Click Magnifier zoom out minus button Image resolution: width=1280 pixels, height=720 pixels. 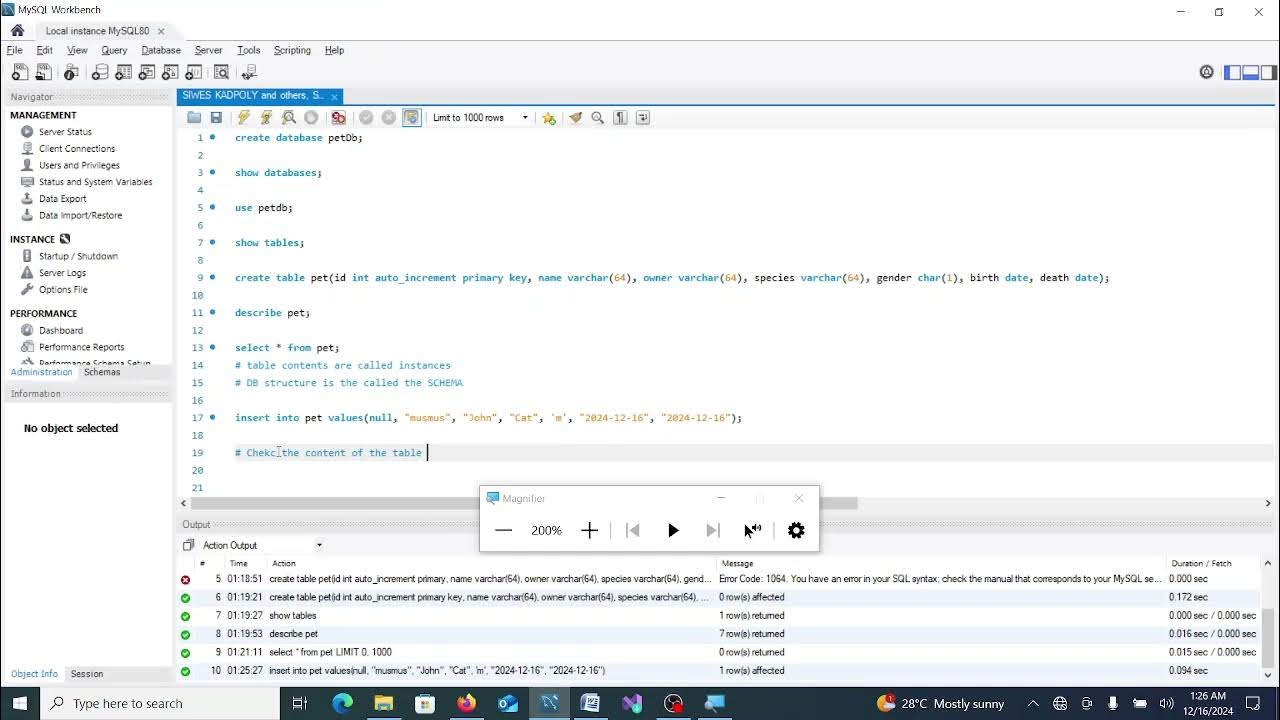coord(503,530)
